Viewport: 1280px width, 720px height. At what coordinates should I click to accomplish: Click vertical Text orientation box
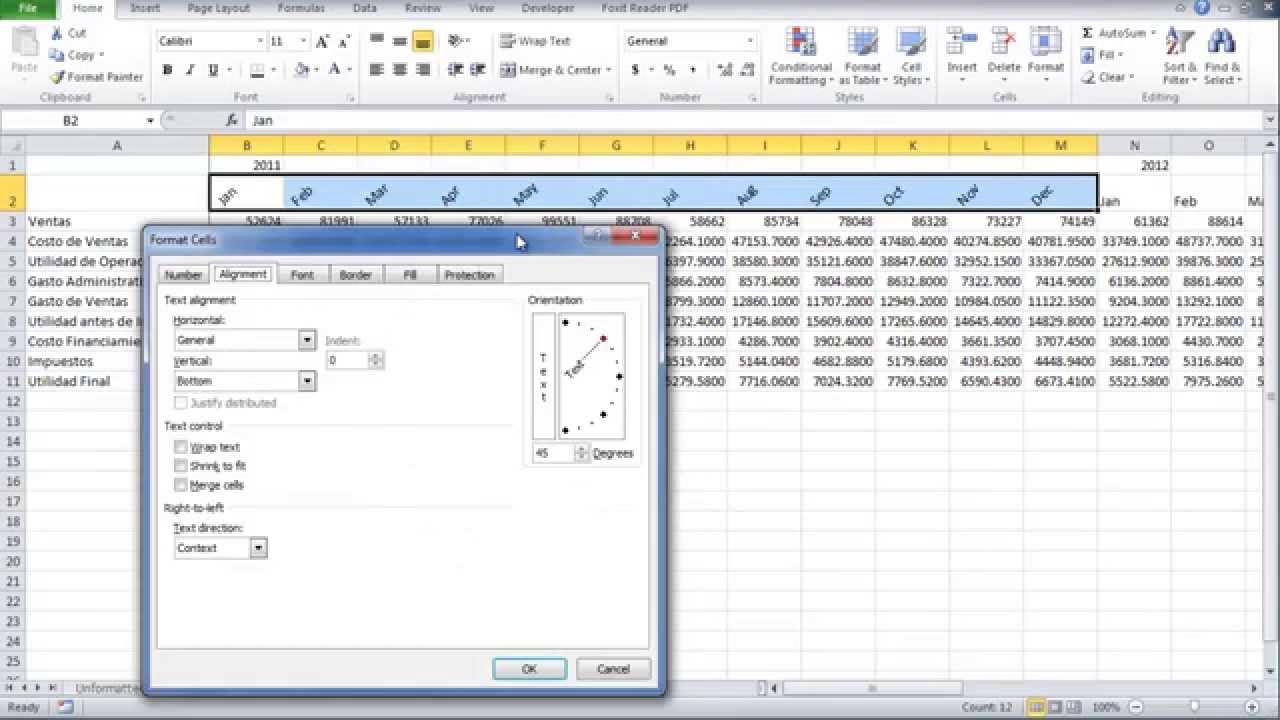click(543, 376)
